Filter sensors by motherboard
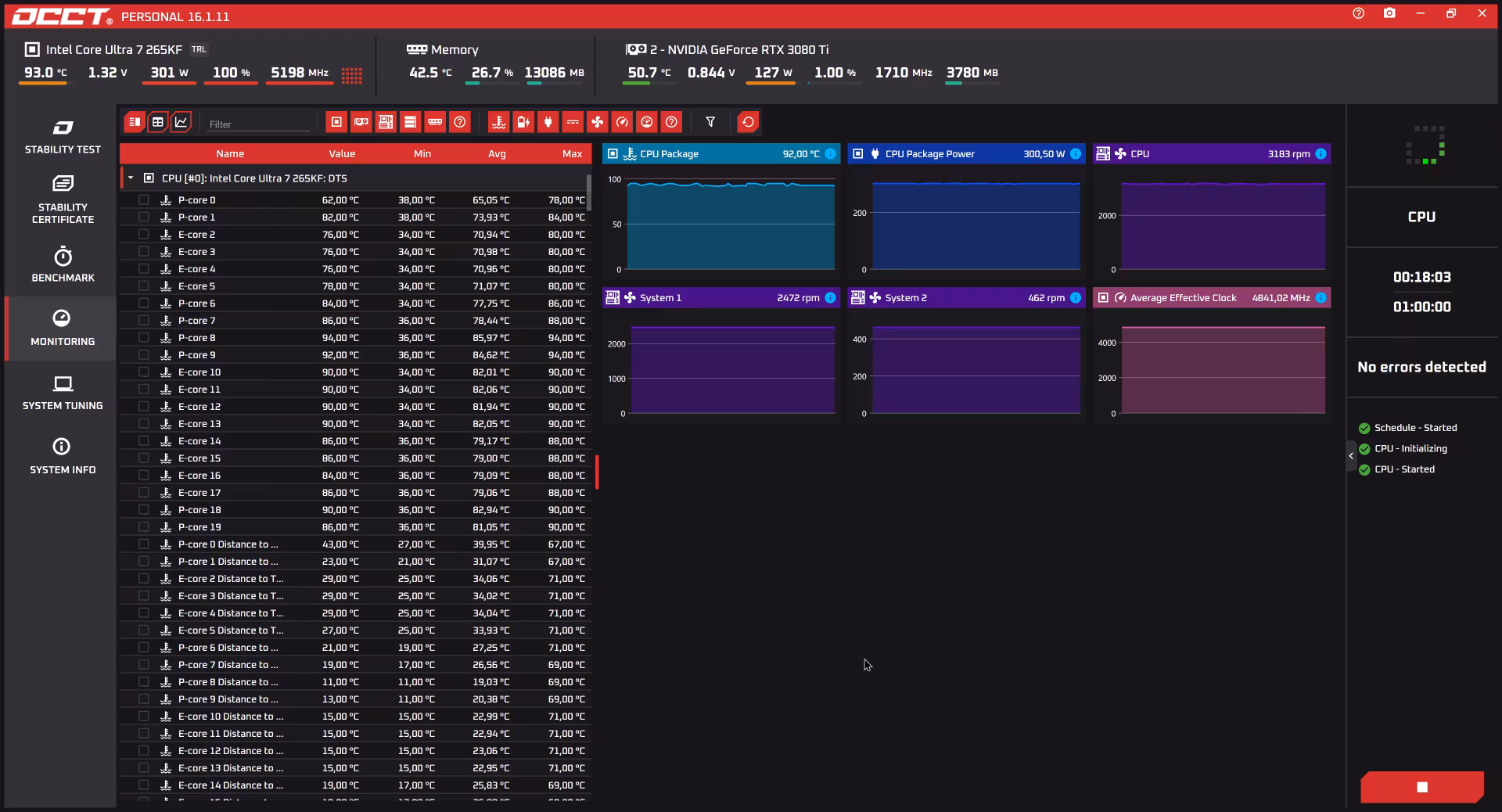1502x812 pixels. tap(386, 122)
